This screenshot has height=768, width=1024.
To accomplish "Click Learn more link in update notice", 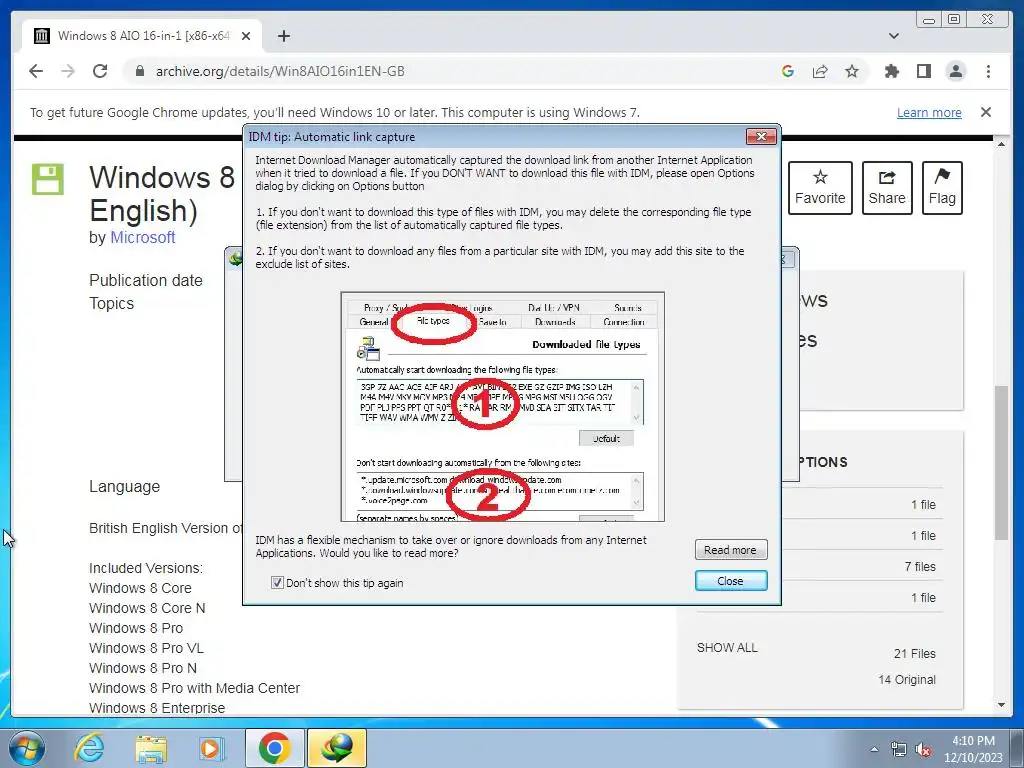I will click(x=929, y=112).
